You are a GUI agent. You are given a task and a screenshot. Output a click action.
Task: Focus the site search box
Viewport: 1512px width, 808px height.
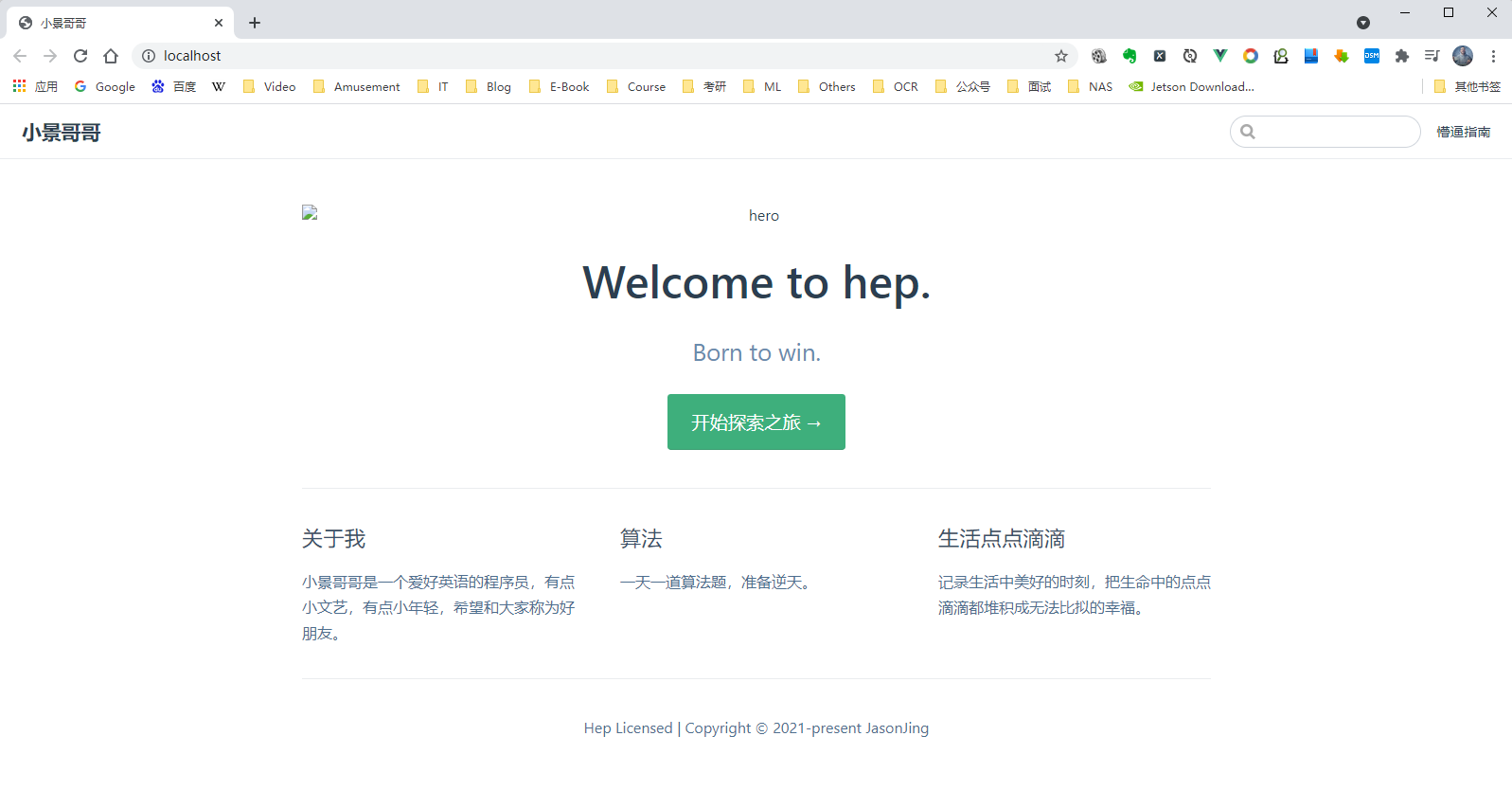coord(1335,132)
